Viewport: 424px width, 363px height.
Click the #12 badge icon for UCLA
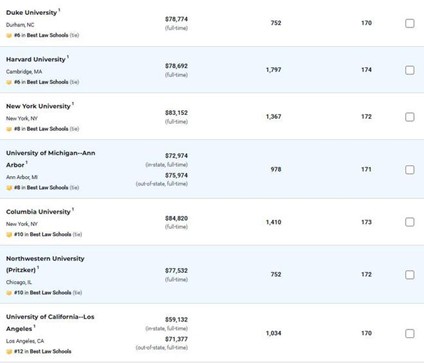9,351
